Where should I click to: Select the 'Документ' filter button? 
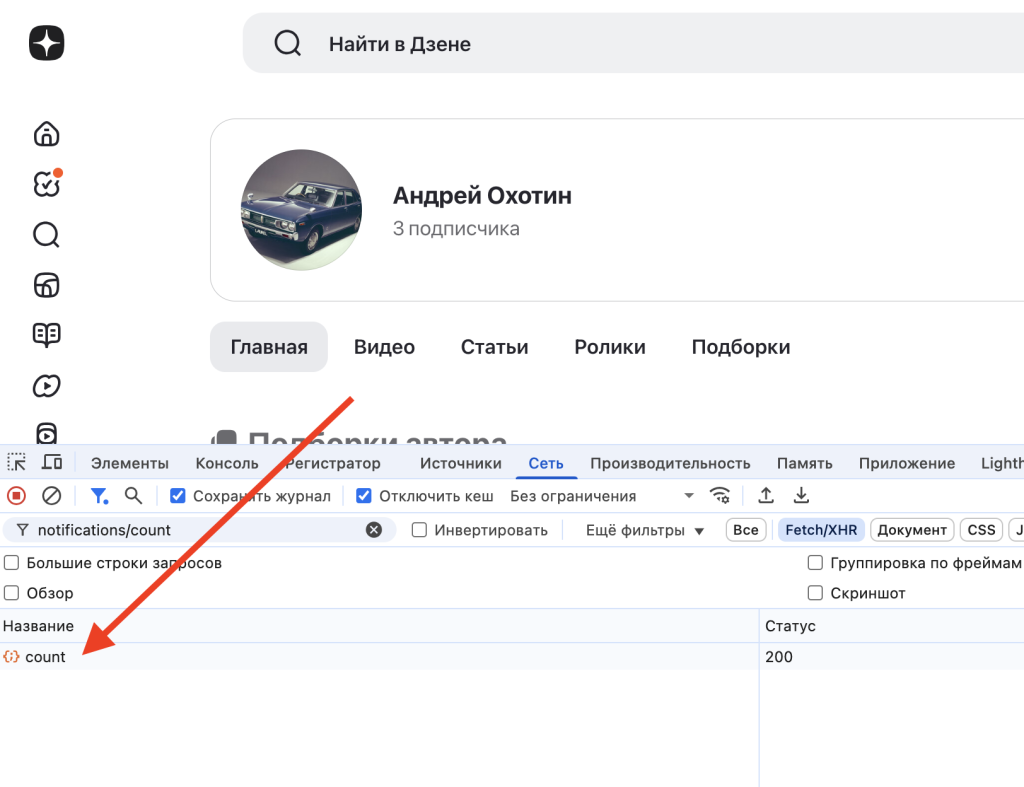(x=911, y=530)
